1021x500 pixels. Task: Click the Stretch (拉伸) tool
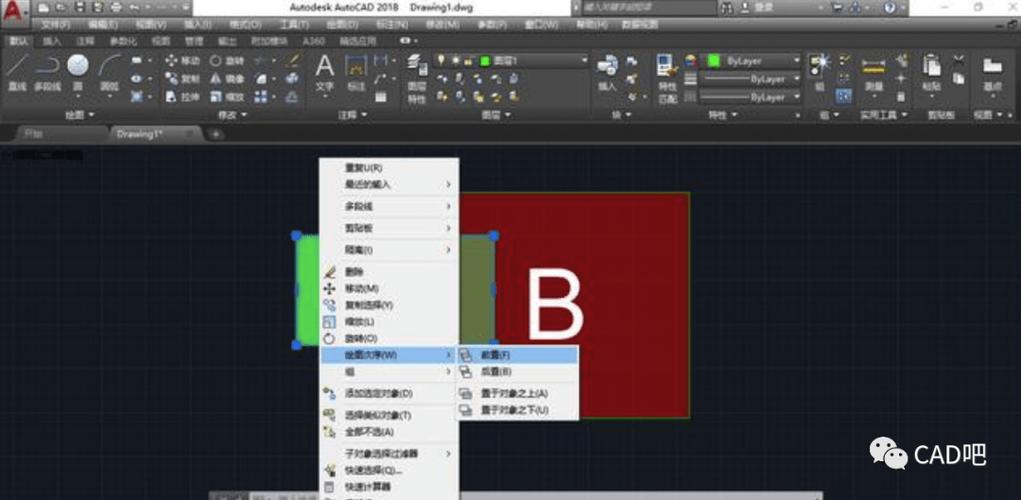pos(183,97)
